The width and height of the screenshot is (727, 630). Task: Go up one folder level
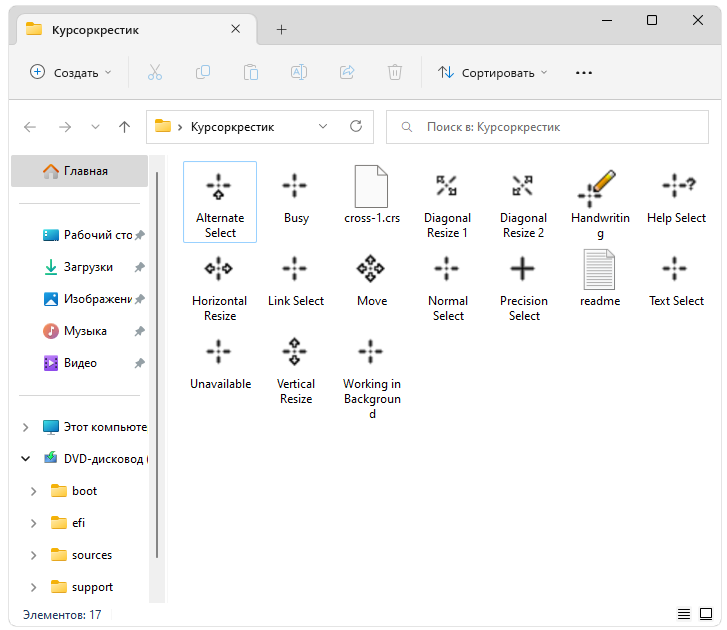tap(124, 127)
